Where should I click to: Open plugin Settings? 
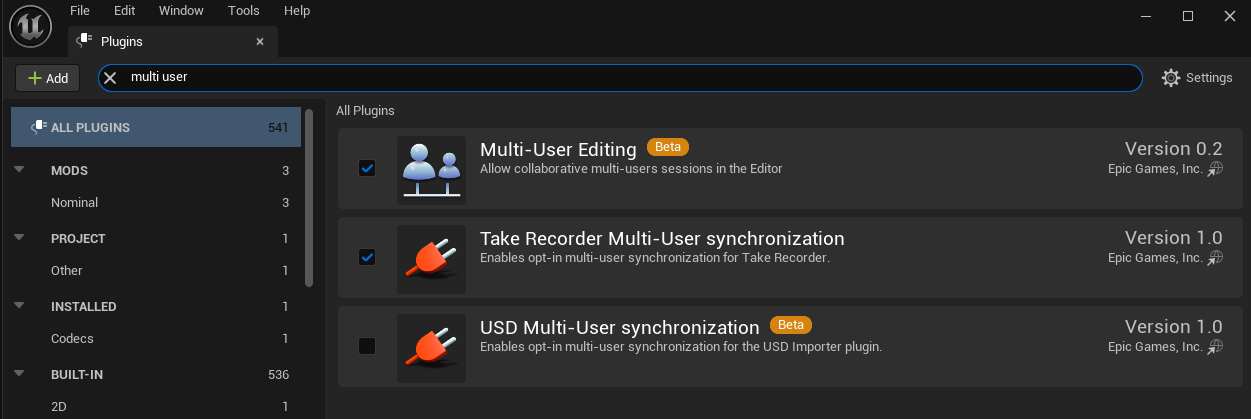pos(1196,78)
